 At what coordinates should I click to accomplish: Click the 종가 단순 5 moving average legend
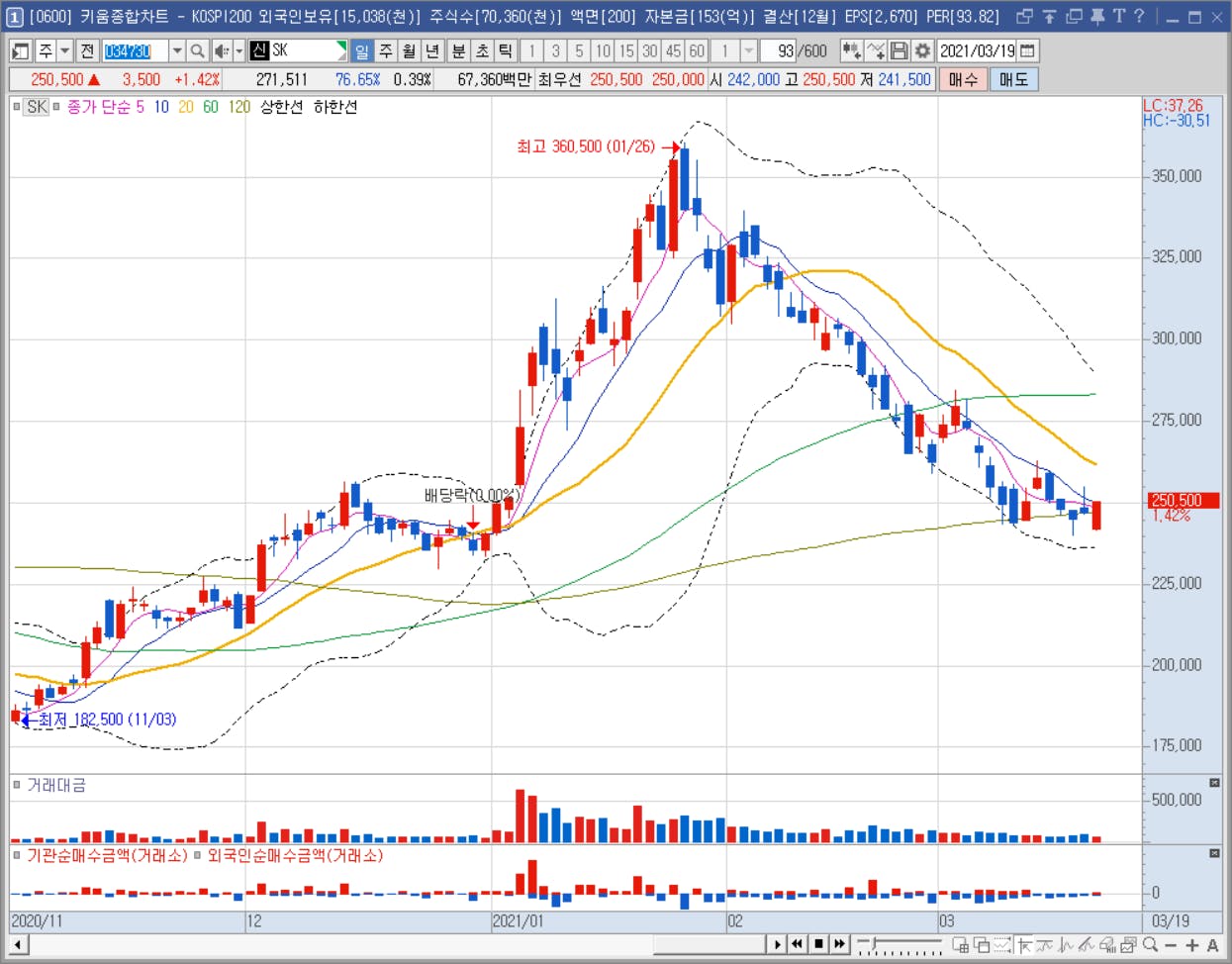[x=105, y=107]
